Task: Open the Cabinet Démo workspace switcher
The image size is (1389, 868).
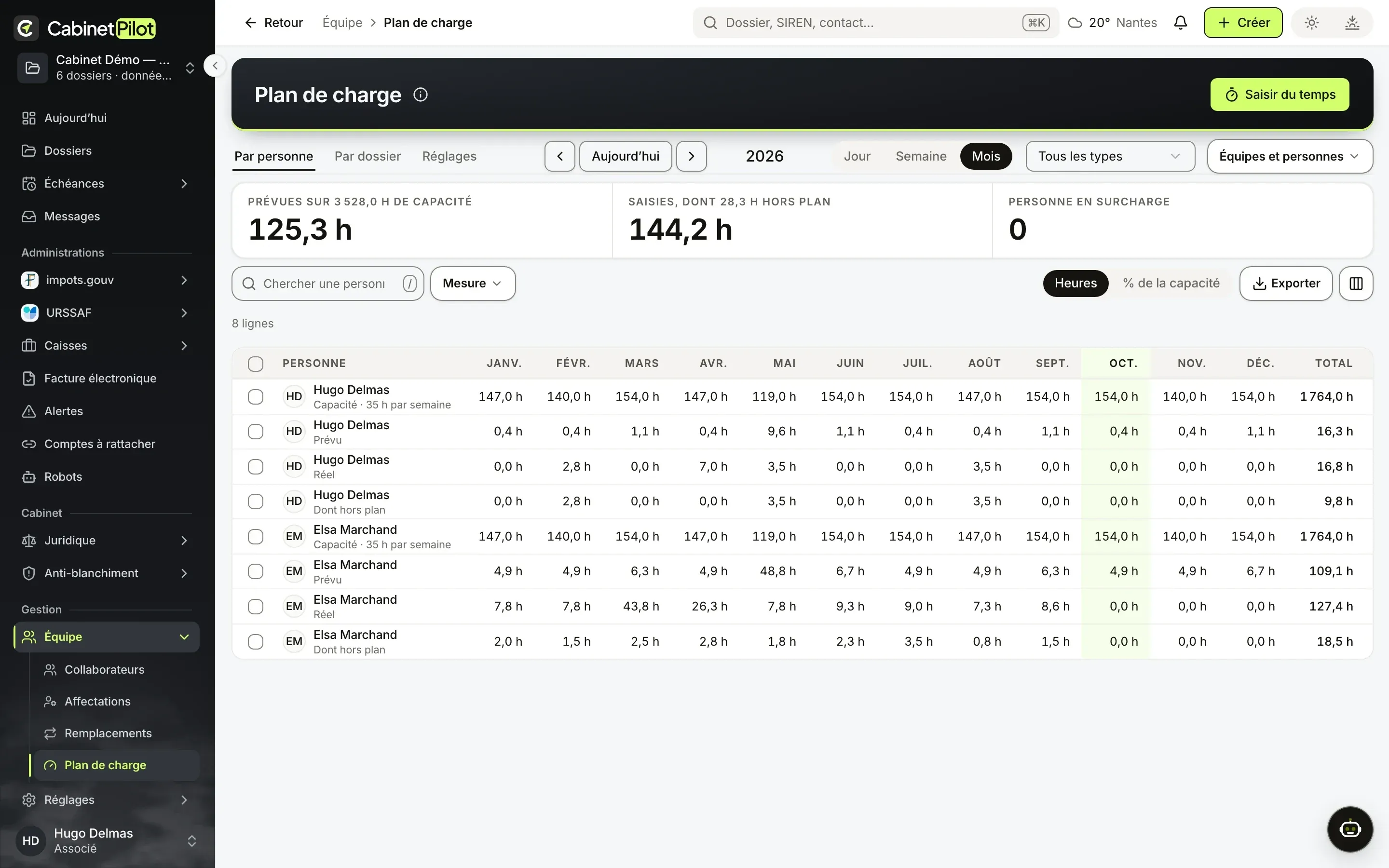Action: pyautogui.click(x=107, y=68)
